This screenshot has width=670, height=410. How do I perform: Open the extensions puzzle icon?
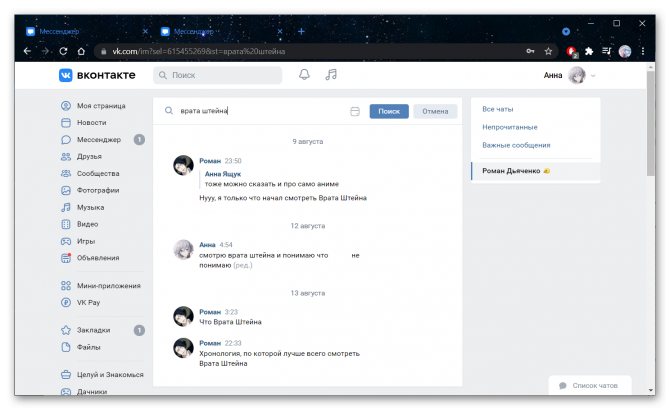[589, 51]
